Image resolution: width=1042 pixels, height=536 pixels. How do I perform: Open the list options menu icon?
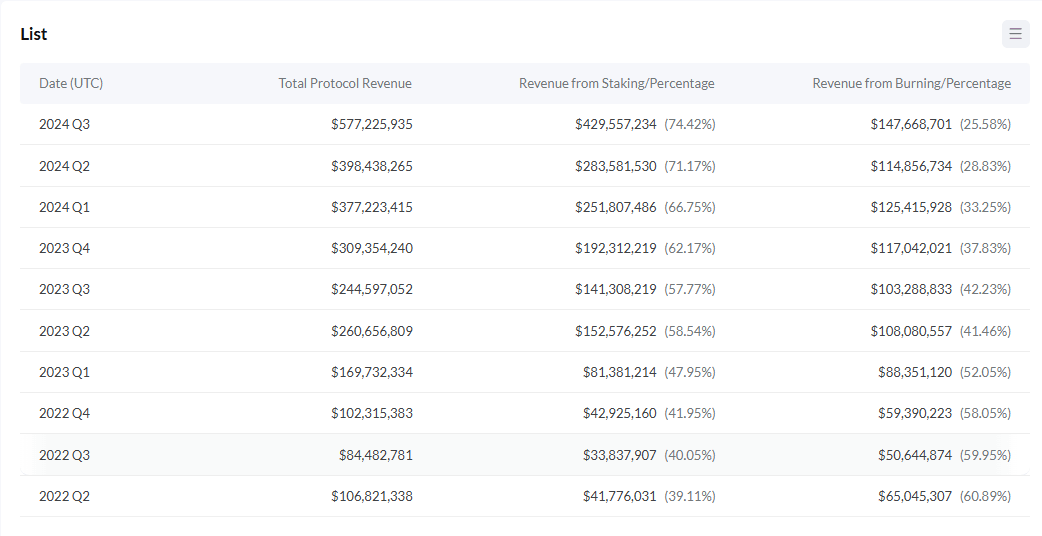1015,34
